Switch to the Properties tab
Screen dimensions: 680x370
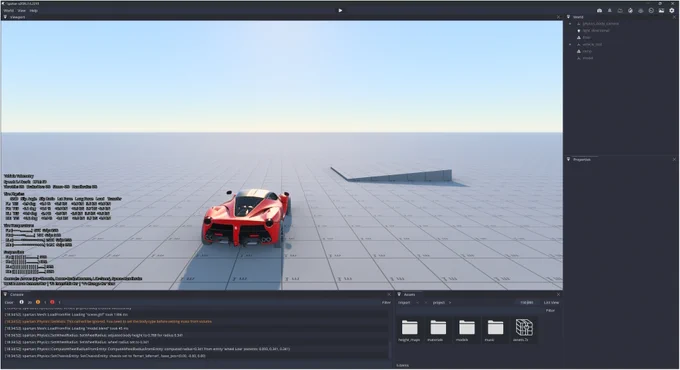(582, 160)
